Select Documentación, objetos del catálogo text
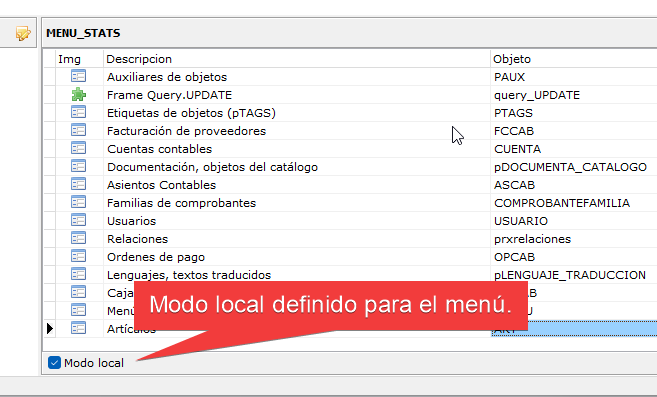This screenshot has width=657, height=397. point(212,167)
